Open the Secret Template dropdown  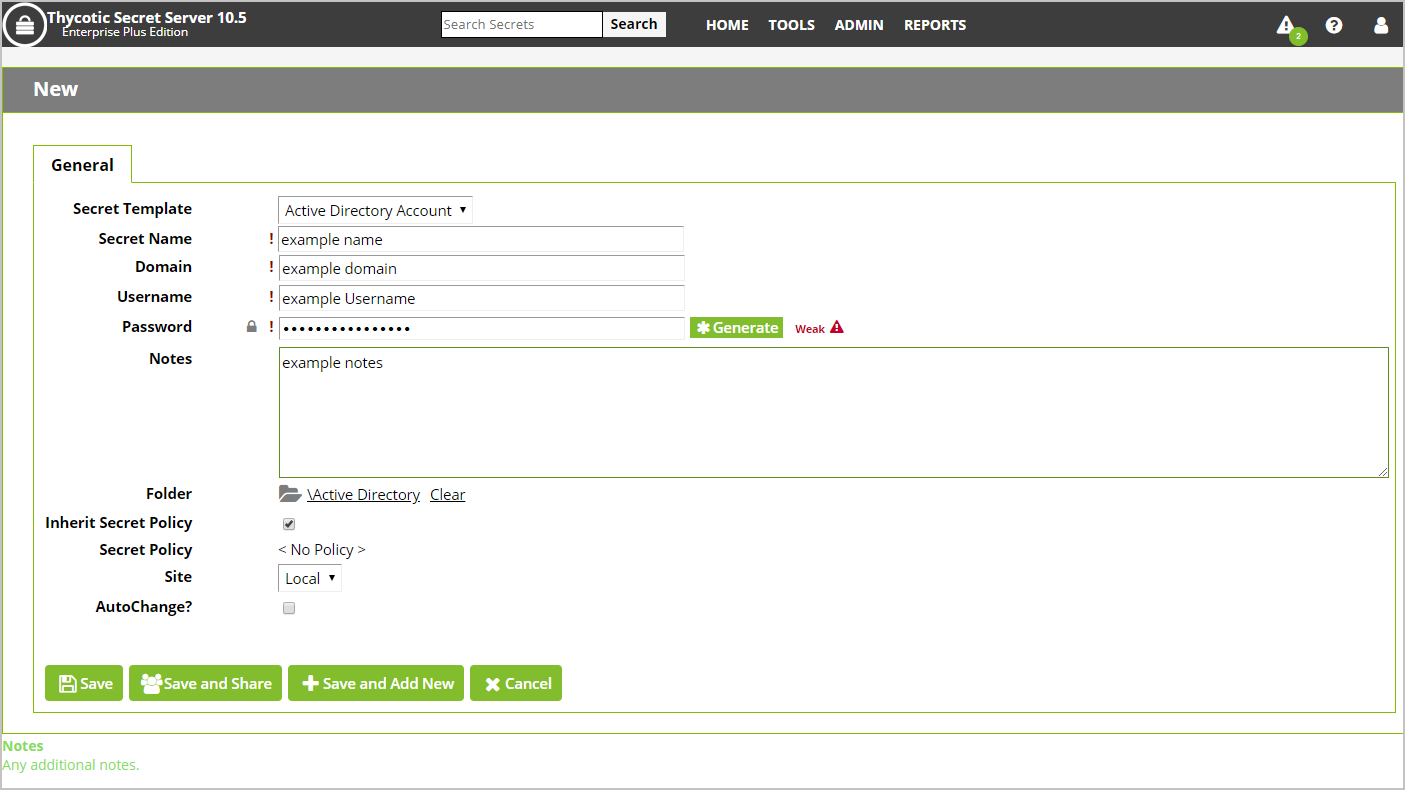coord(375,210)
